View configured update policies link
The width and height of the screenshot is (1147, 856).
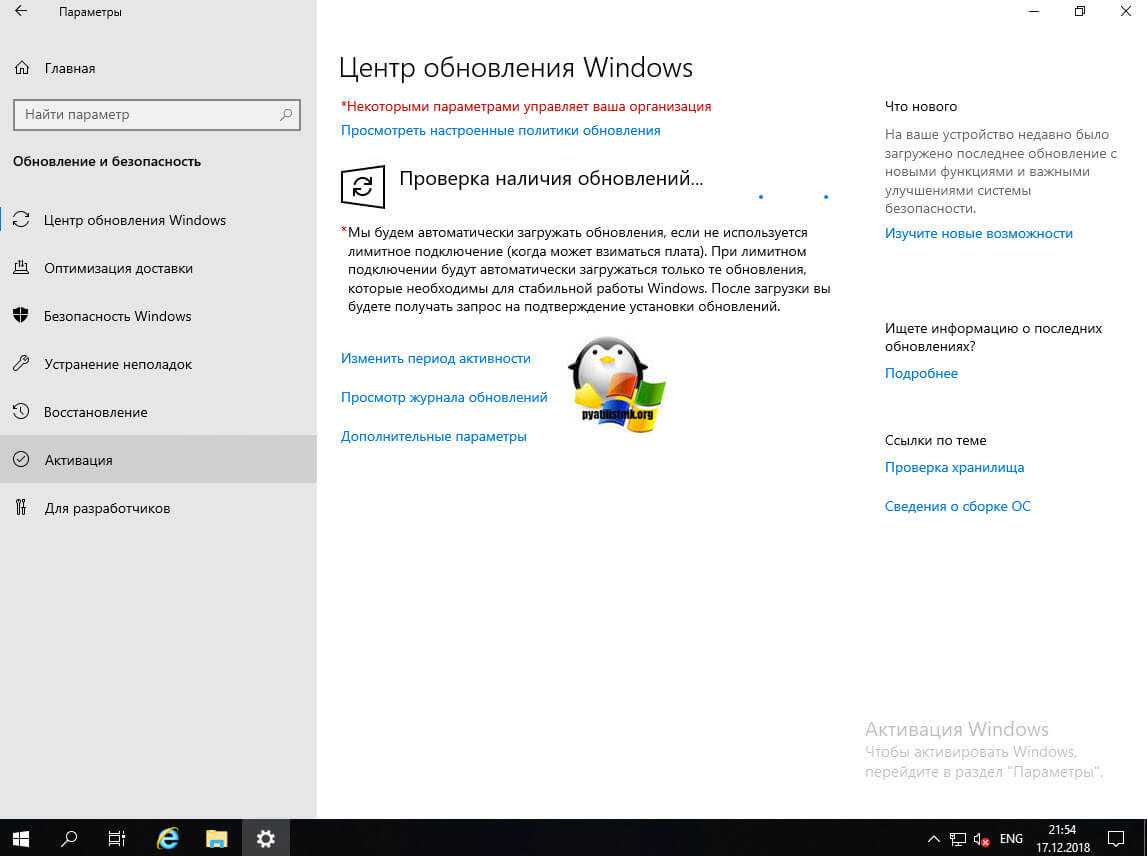(500, 130)
